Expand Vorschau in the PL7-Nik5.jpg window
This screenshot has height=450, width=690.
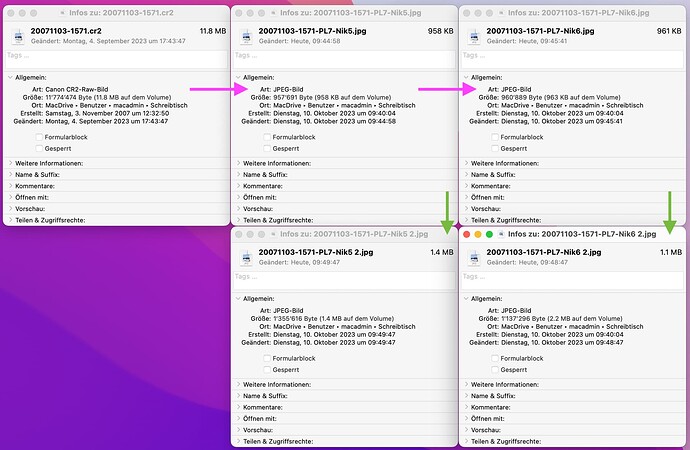pos(238,209)
